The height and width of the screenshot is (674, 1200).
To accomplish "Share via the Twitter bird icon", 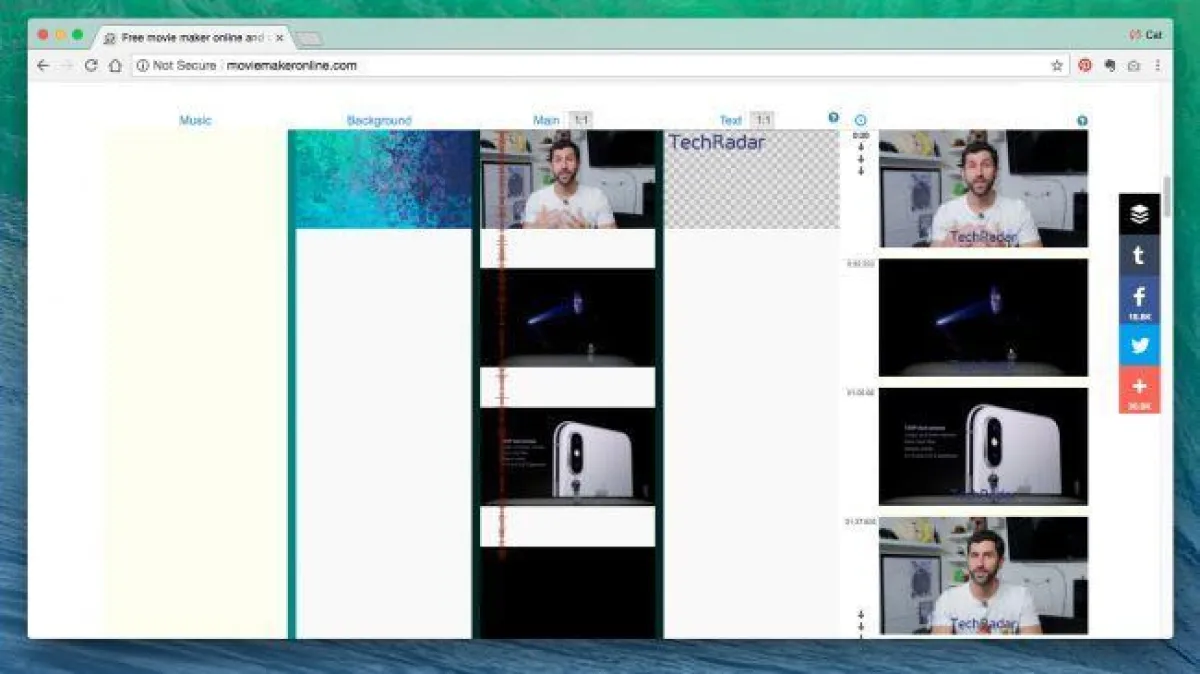I will pos(1139,345).
